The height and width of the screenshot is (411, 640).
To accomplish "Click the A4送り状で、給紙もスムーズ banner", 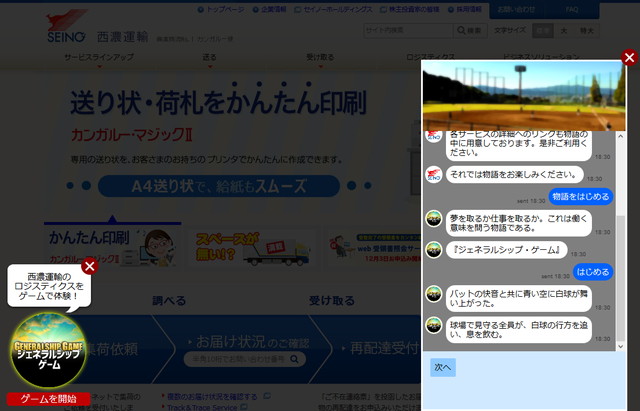I will coord(219,186).
